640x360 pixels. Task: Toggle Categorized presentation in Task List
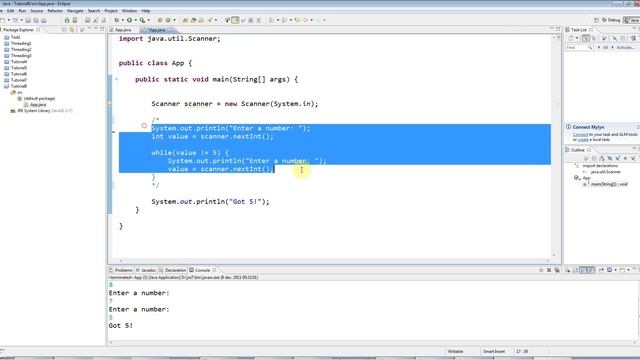click(586, 38)
